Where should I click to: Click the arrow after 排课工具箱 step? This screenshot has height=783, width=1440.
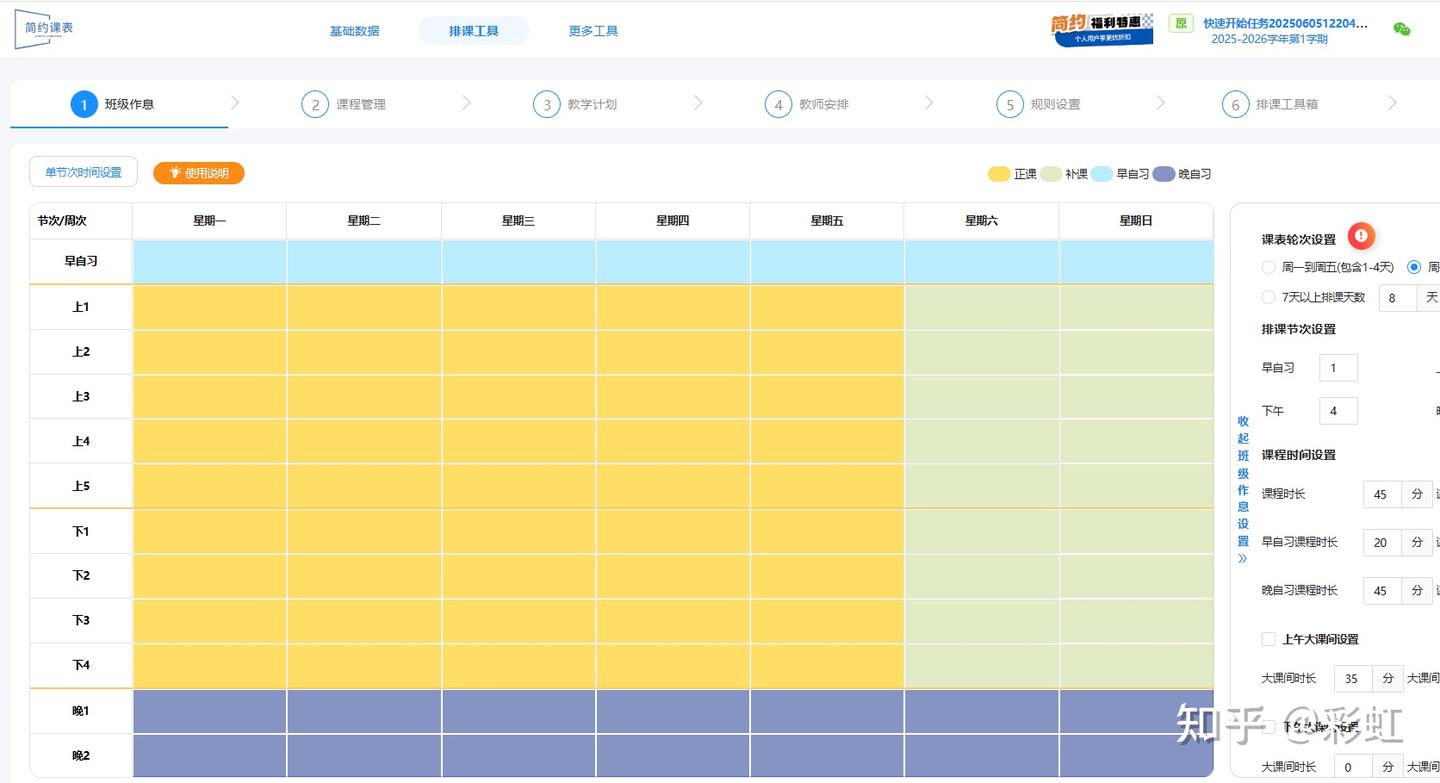1392,103
